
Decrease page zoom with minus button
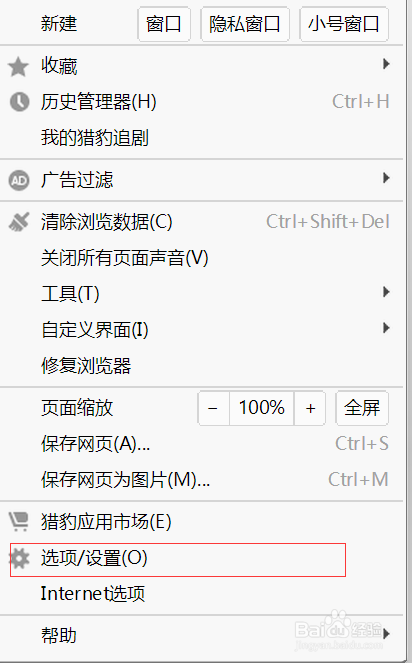point(214,408)
